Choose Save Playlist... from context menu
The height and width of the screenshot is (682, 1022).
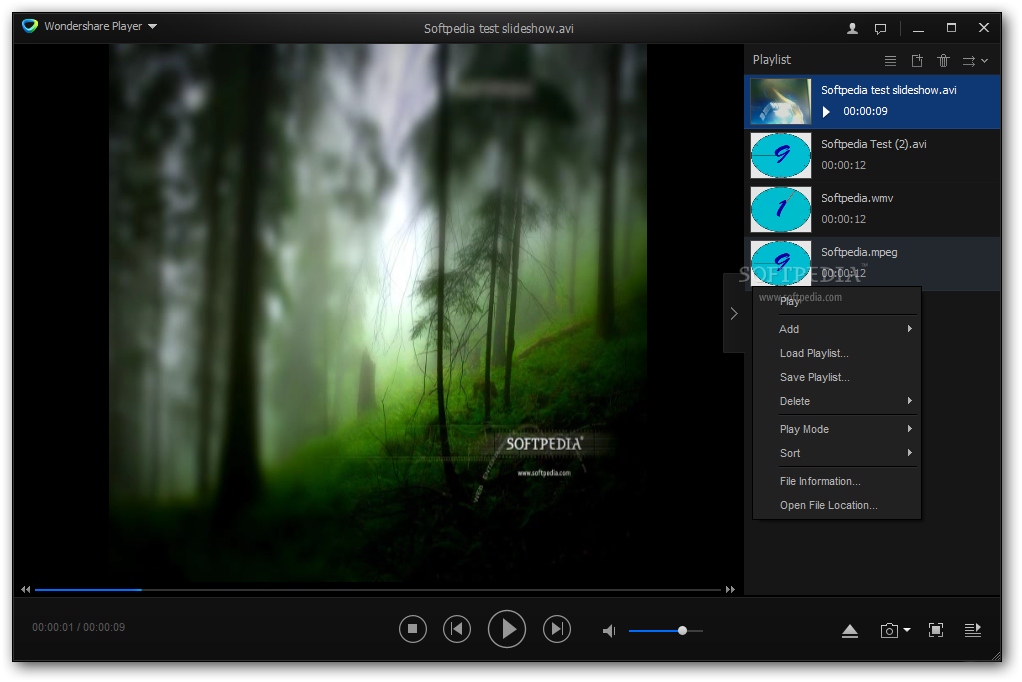[836, 378]
